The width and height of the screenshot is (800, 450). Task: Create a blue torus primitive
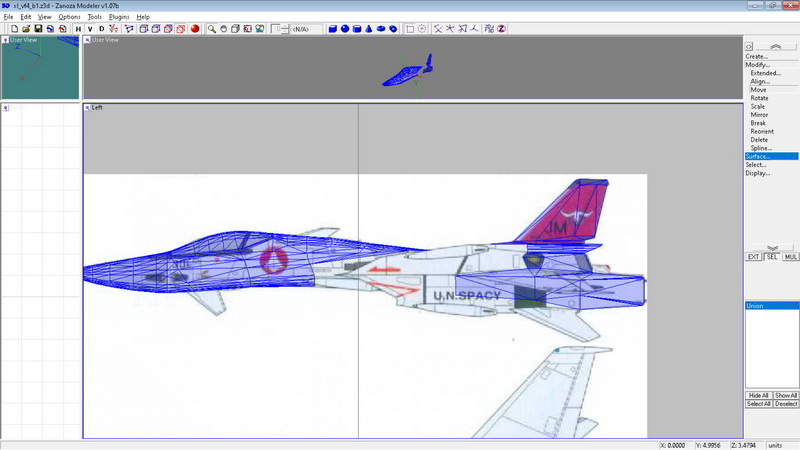click(x=381, y=29)
